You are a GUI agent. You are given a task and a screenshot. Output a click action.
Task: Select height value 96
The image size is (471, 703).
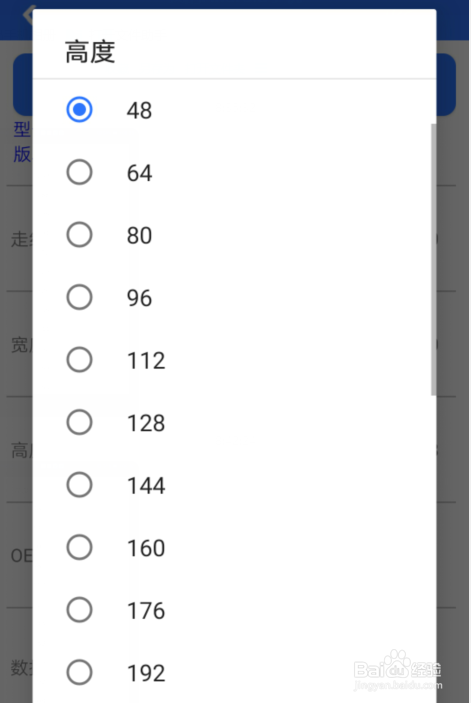coord(79,297)
